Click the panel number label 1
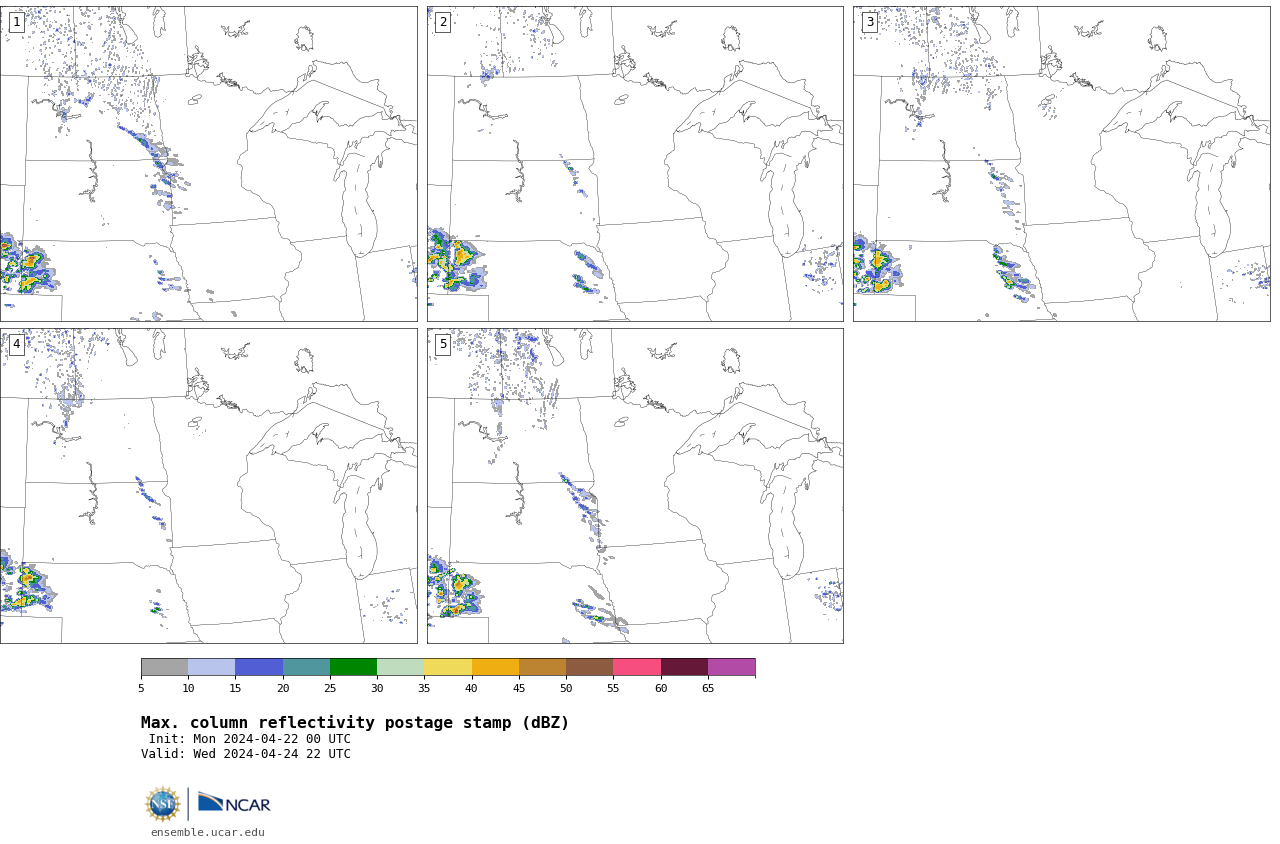Image resolution: width=1280 pixels, height=844 pixels. click(x=16, y=22)
